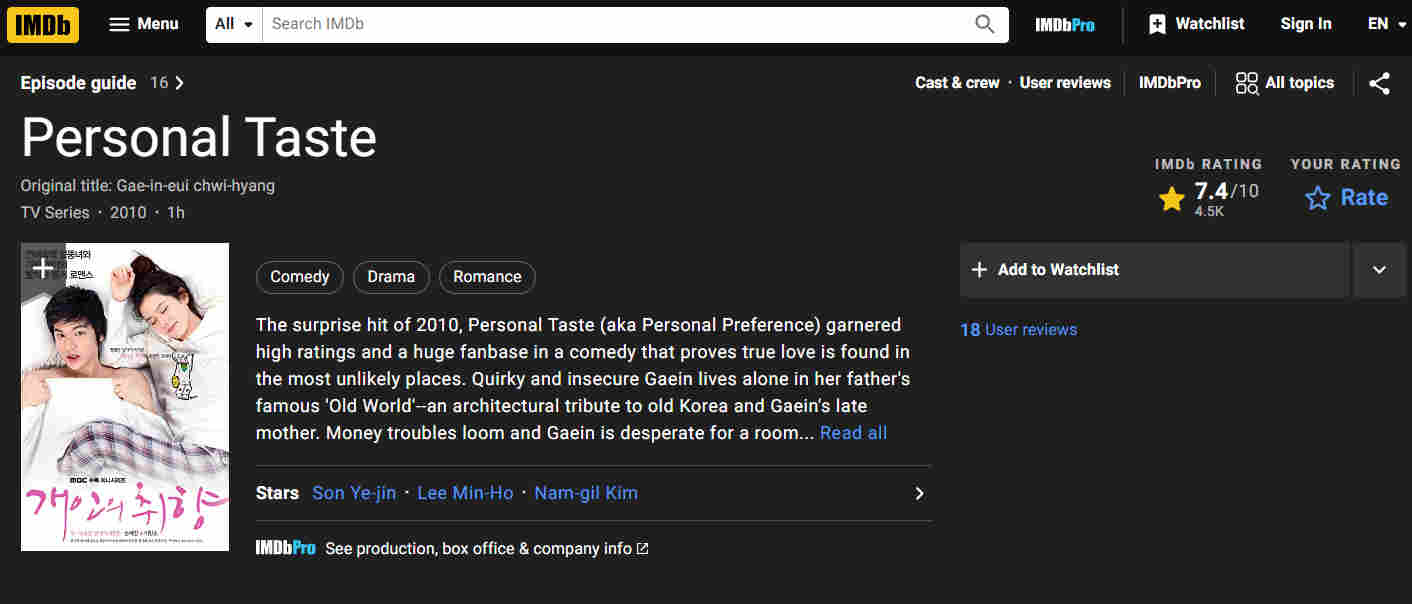Open Lee Min-Ho's profile
The image size is (1412, 604).
pyautogui.click(x=465, y=493)
